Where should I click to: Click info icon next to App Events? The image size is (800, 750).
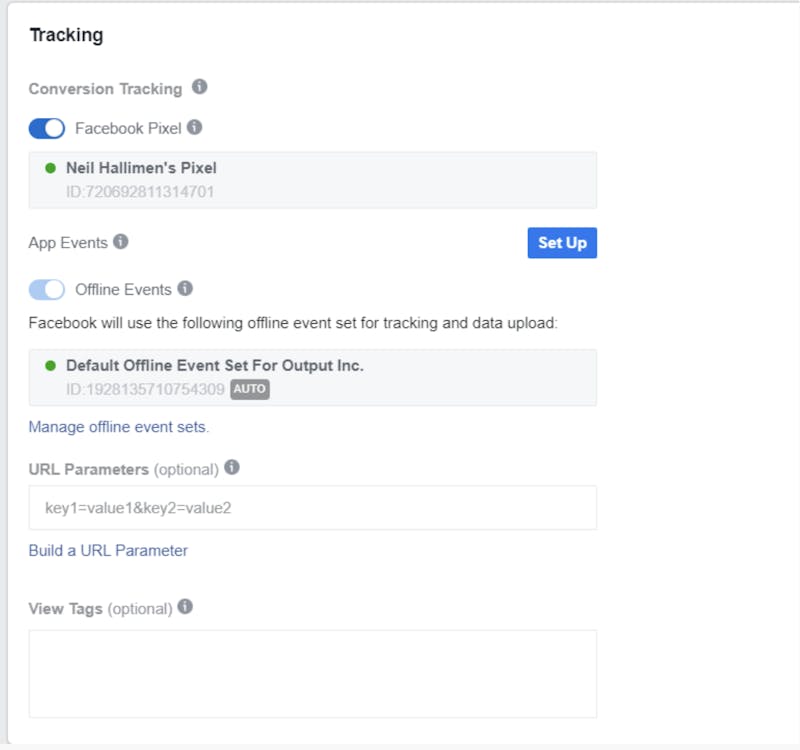(x=120, y=241)
